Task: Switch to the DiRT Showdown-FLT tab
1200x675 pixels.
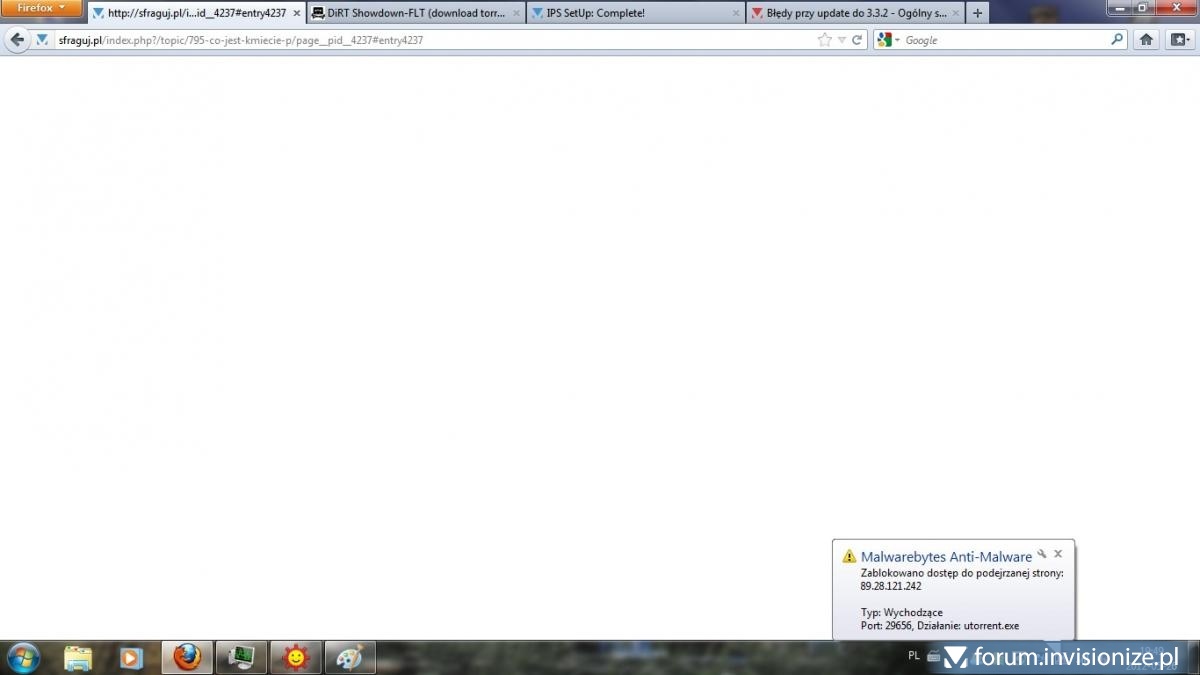Action: 416,13
